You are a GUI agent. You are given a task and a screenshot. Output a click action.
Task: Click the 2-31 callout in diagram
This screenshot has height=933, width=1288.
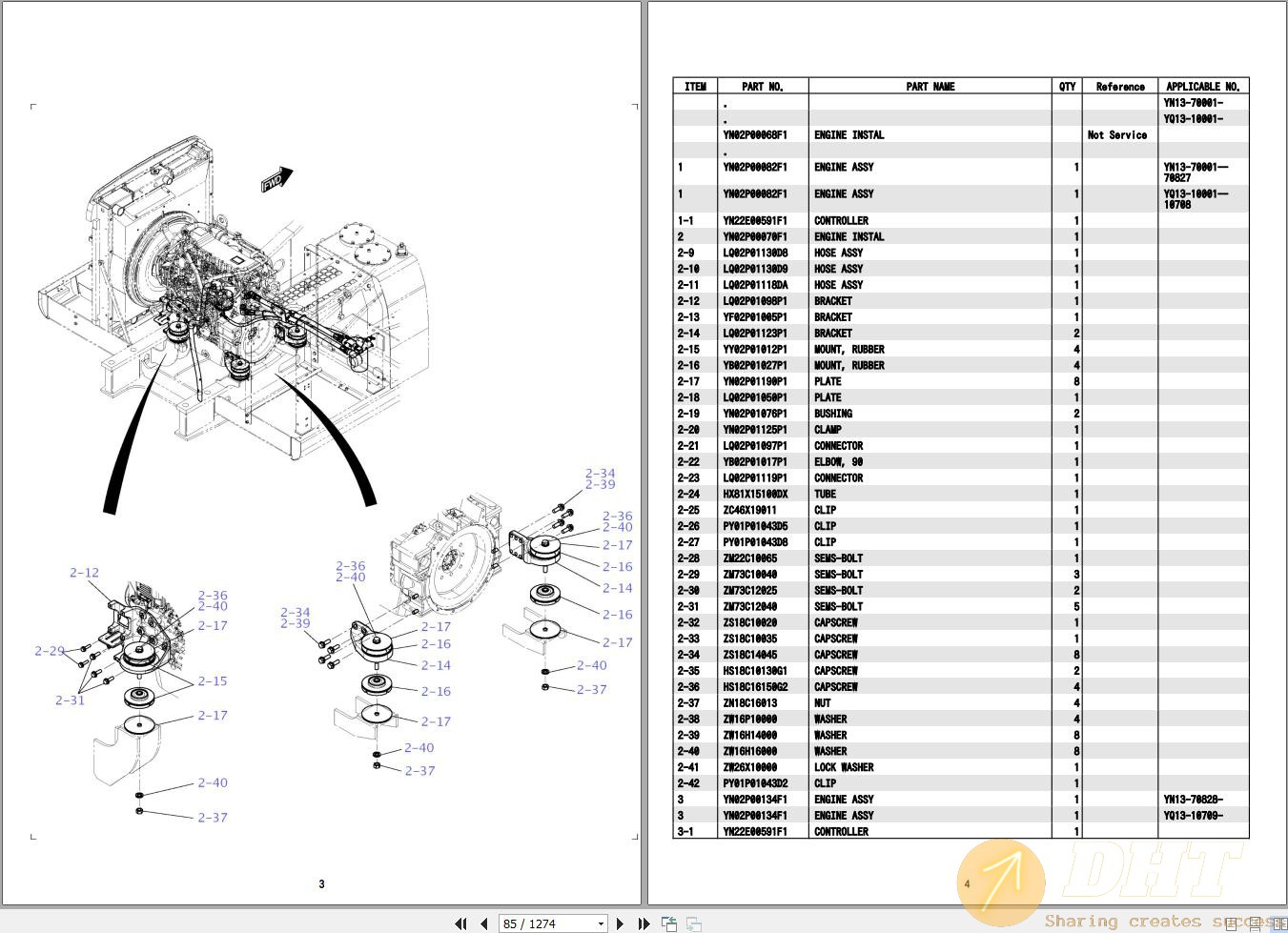(x=70, y=700)
